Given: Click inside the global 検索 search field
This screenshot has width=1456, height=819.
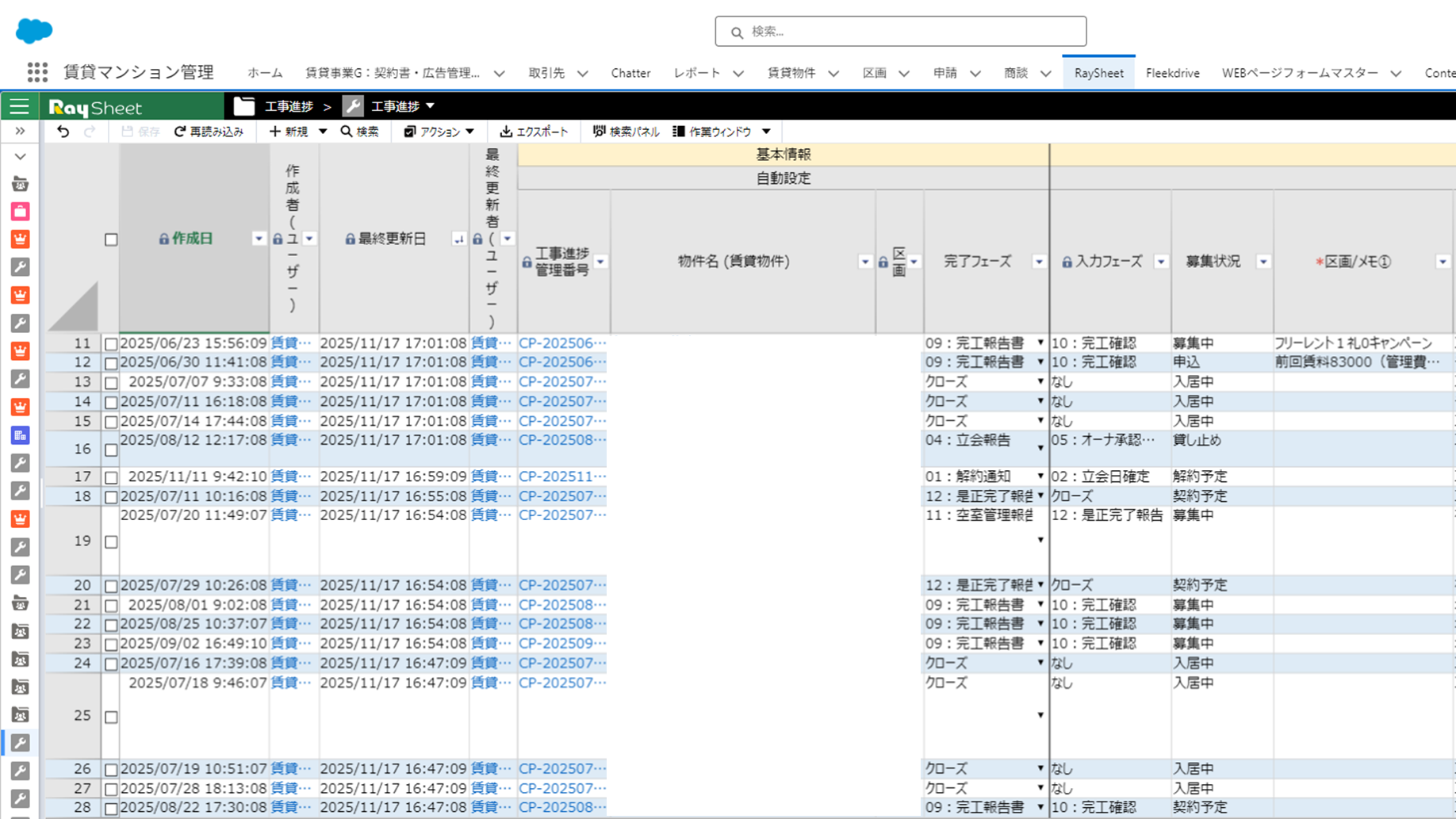Looking at the screenshot, I should pyautogui.click(x=900, y=31).
